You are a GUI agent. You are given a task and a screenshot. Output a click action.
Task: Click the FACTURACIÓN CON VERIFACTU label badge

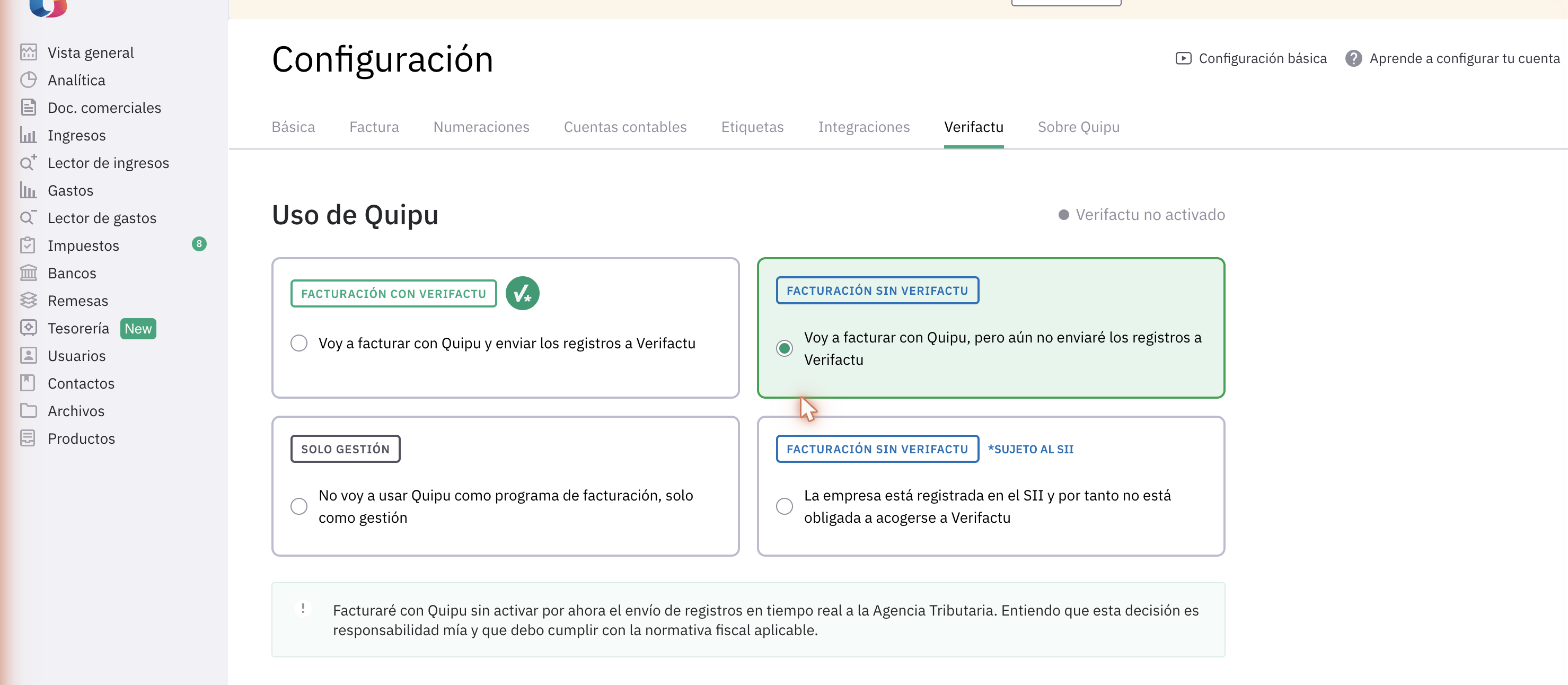[393, 294]
